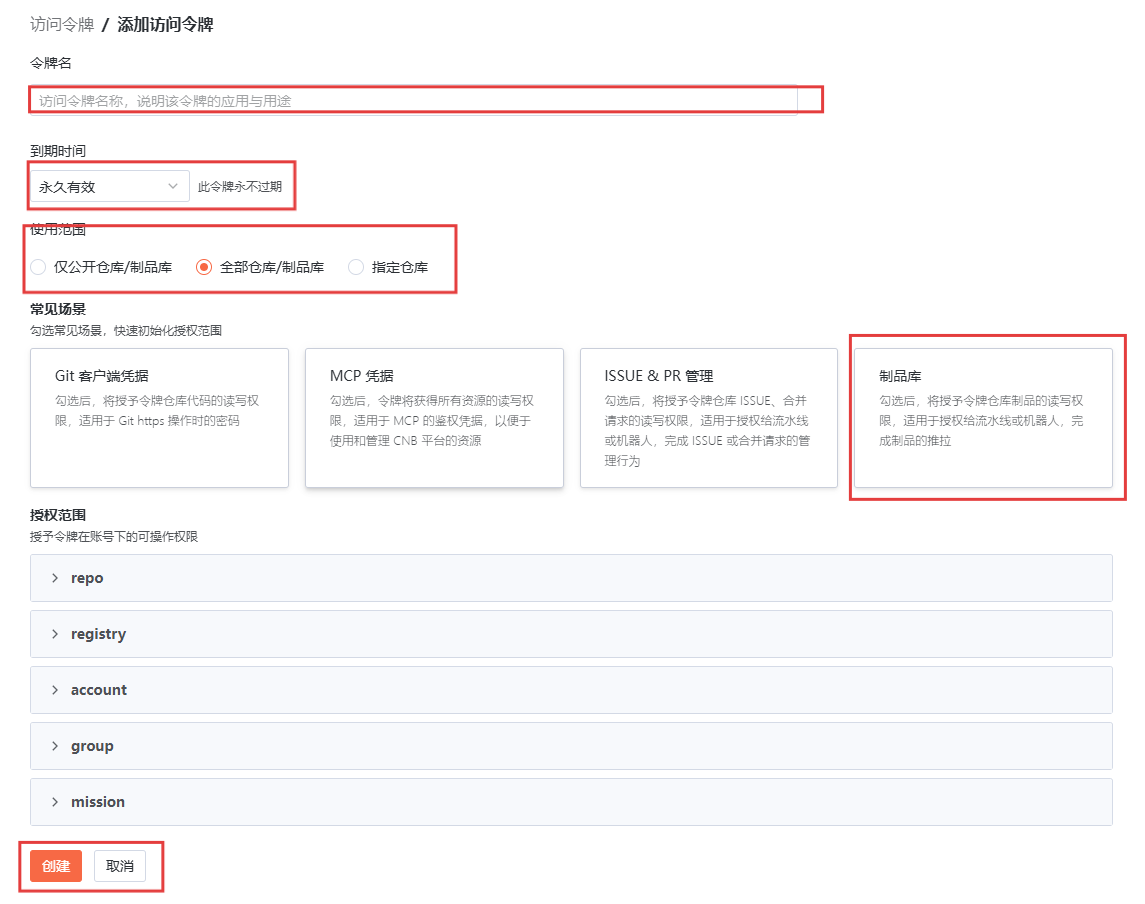1145x904 pixels.
Task: Expand the registry permission section
Action: 571,634
